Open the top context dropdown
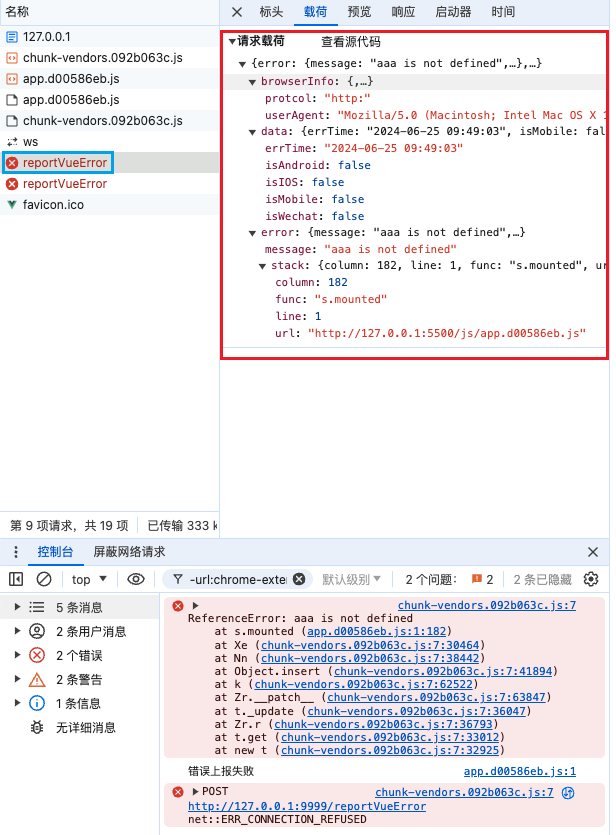Viewport: 616px width, 835px height. tap(89, 579)
